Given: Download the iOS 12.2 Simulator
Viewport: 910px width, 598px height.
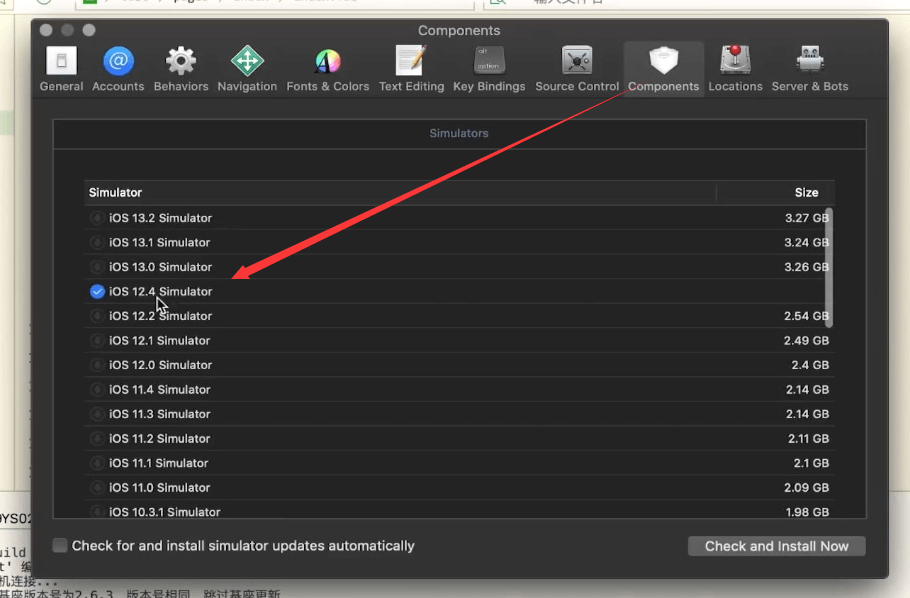Looking at the screenshot, I should (97, 316).
